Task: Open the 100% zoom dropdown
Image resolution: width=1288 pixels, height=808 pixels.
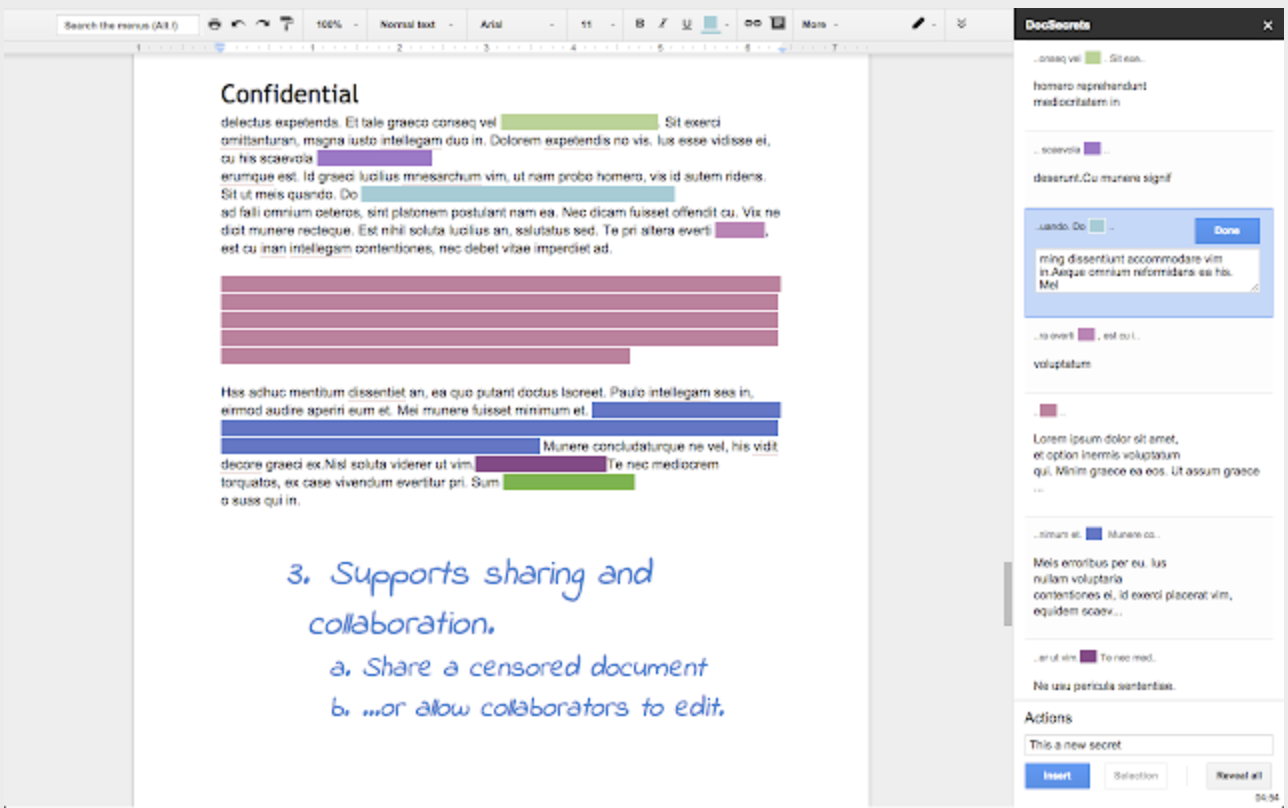Action: coord(335,24)
